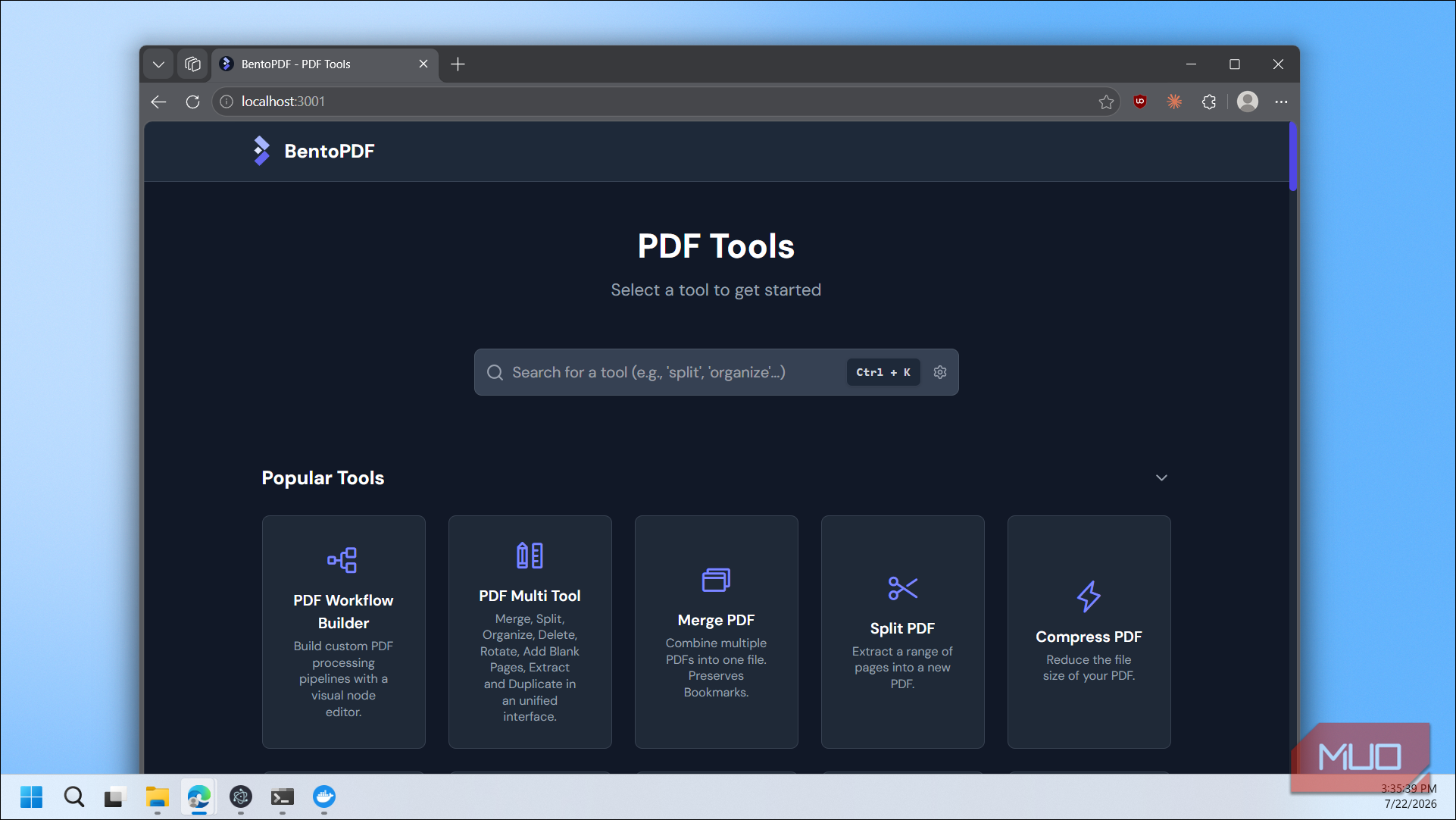Open the browser Settings and more menu
This screenshot has width=1456, height=820.
tap(1281, 102)
